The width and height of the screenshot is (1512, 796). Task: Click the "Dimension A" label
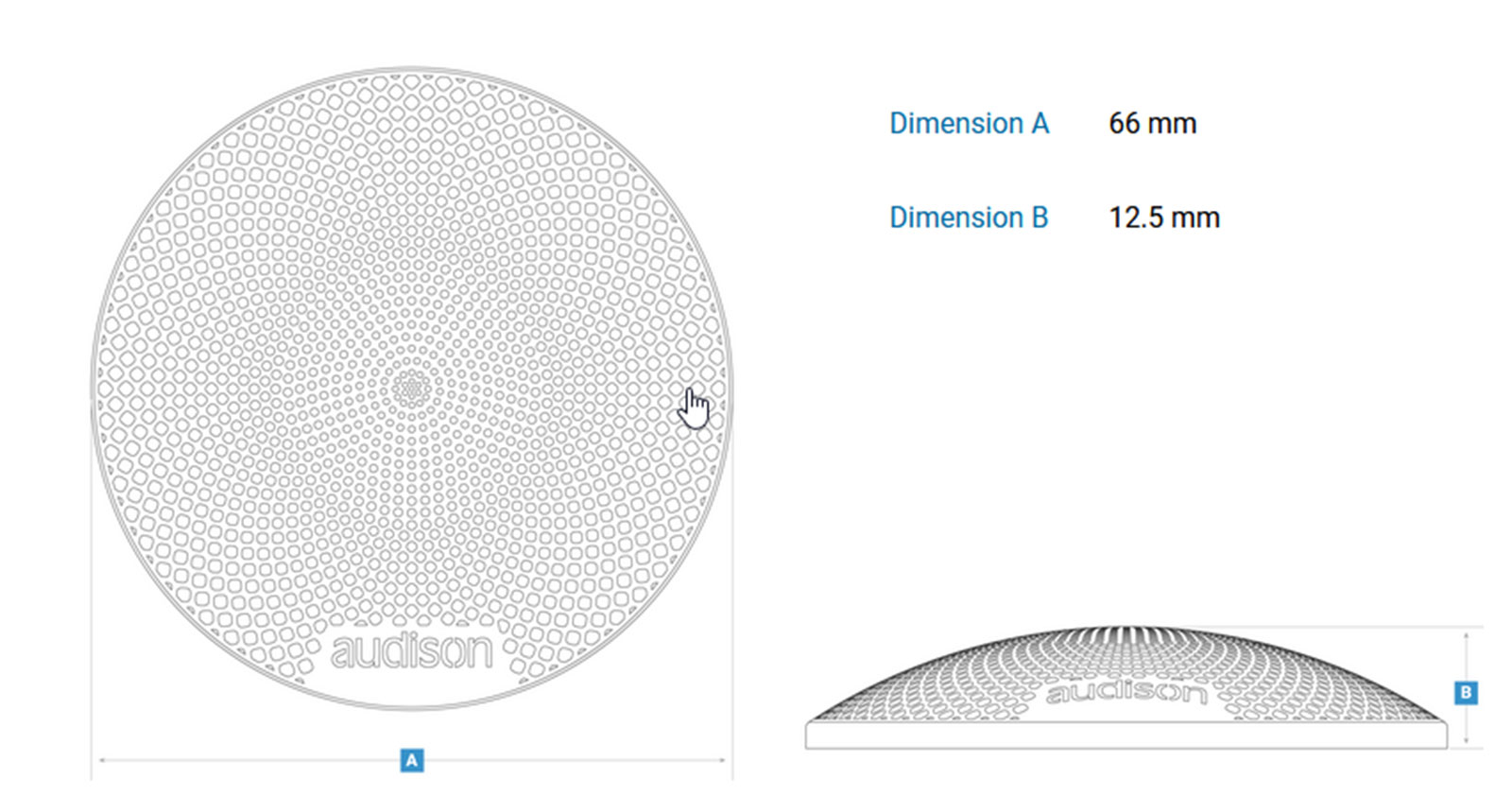pos(969,123)
